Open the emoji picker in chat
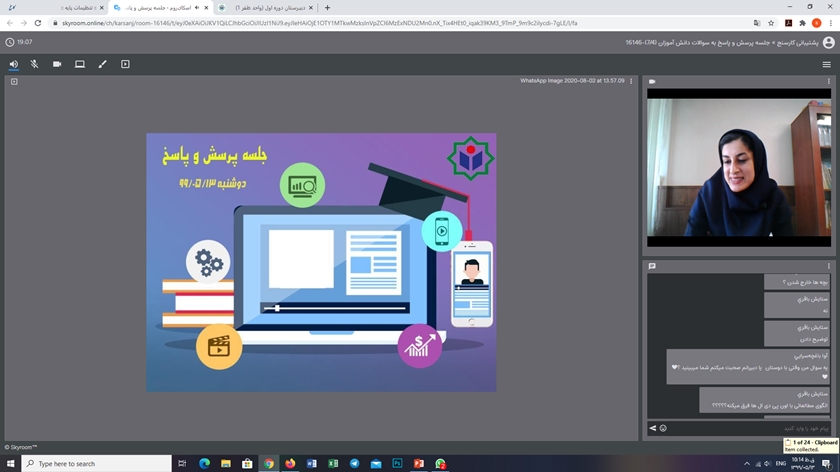This screenshot has height=472, width=840. [x=663, y=428]
